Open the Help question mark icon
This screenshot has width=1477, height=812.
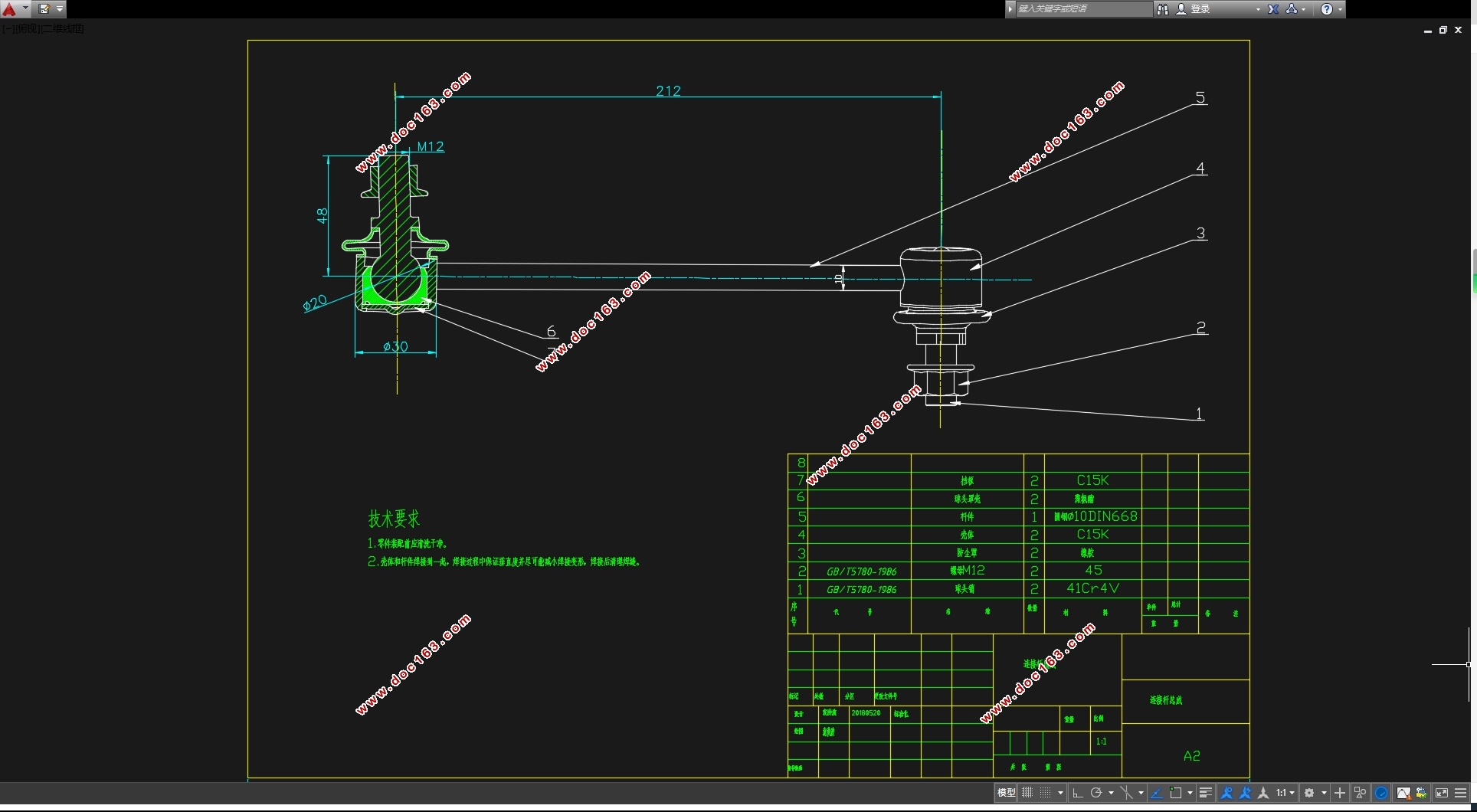click(x=1327, y=9)
